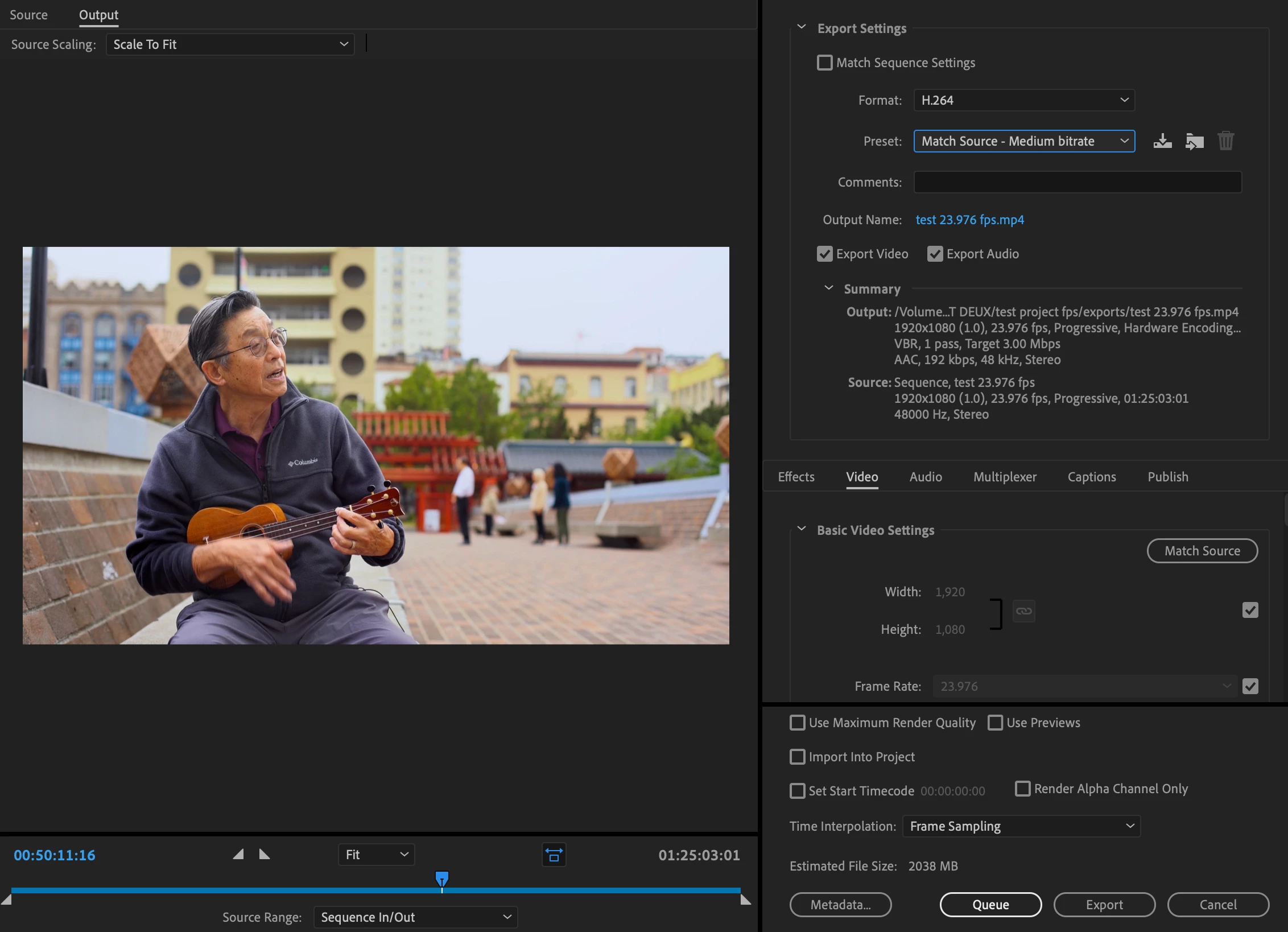This screenshot has height=932, width=1288.
Task: Open output name test 23.976 fps.mp4
Action: coord(969,220)
